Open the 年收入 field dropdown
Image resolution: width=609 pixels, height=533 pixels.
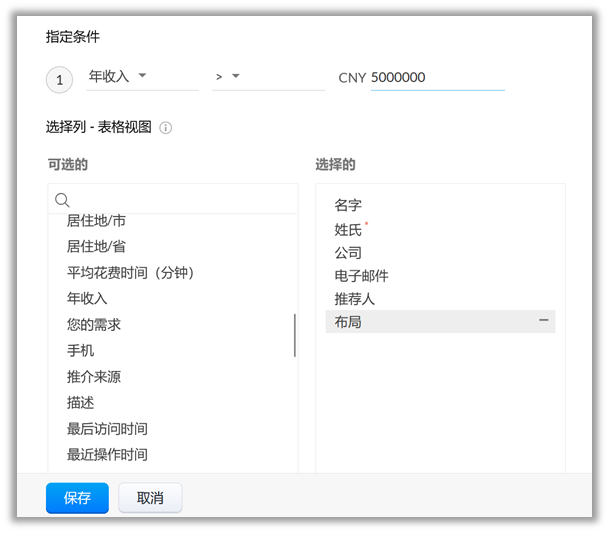pos(142,76)
